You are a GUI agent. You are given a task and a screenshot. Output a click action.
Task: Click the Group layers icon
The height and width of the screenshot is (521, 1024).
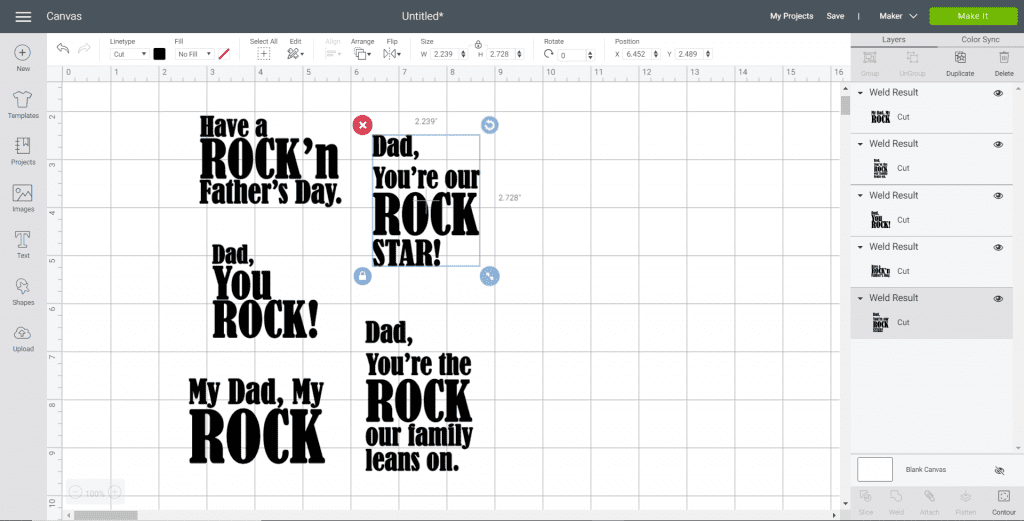(870, 64)
